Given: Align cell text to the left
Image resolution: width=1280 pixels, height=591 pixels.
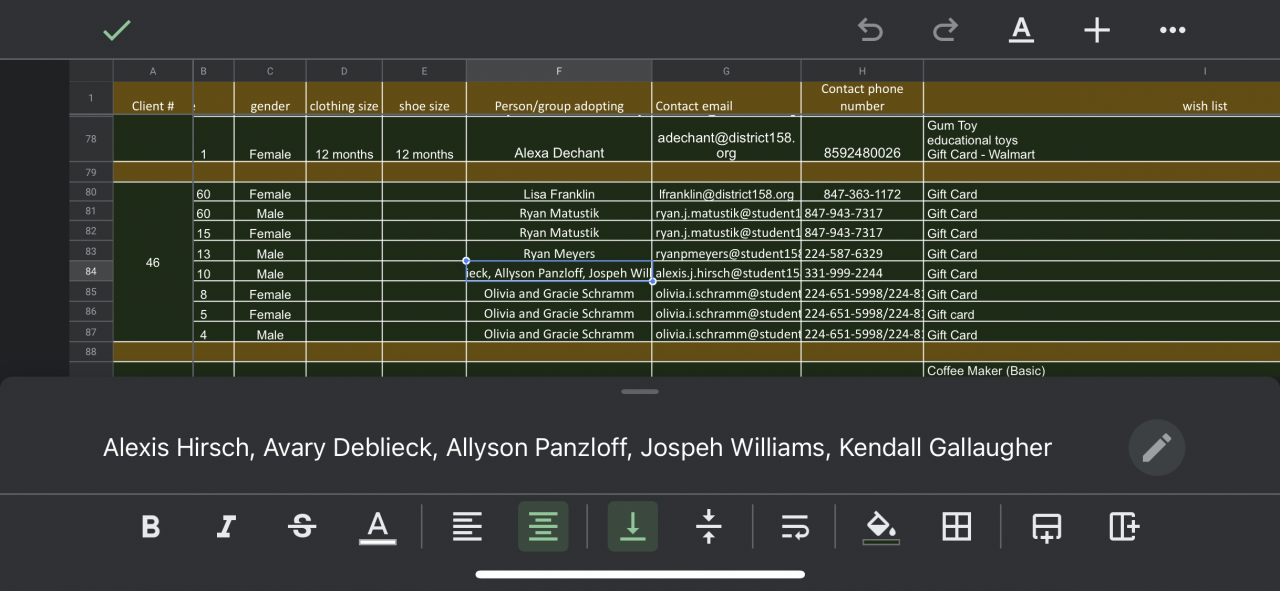Looking at the screenshot, I should pos(467,526).
